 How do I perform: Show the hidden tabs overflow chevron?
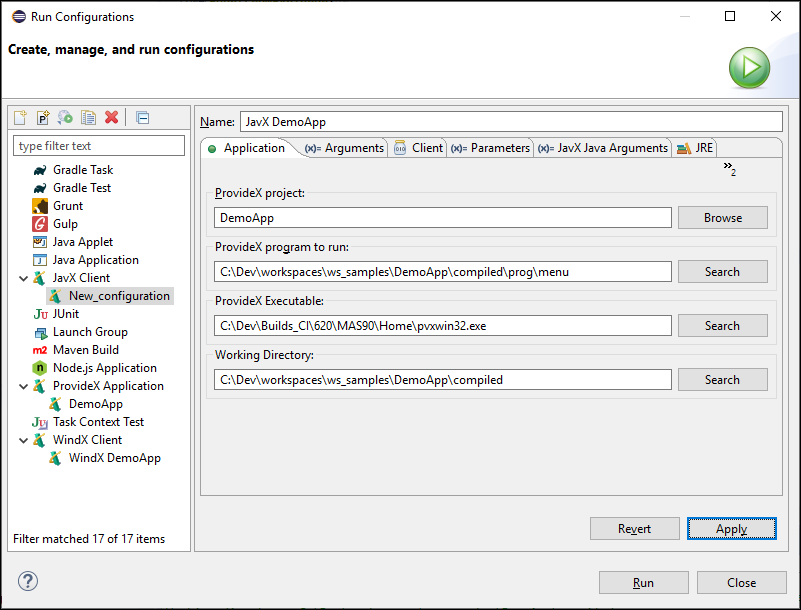point(729,168)
